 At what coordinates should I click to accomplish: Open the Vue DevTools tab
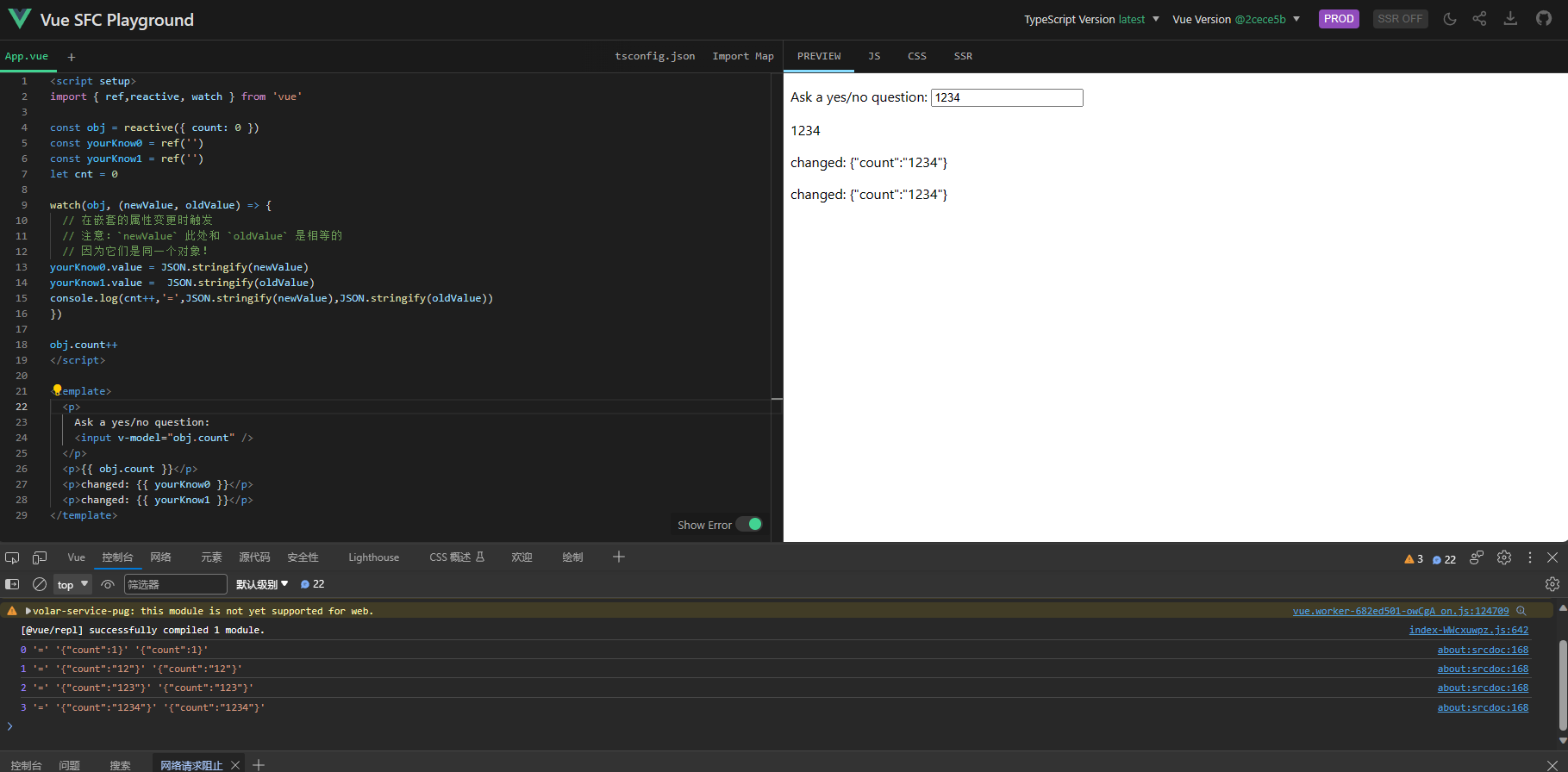77,557
